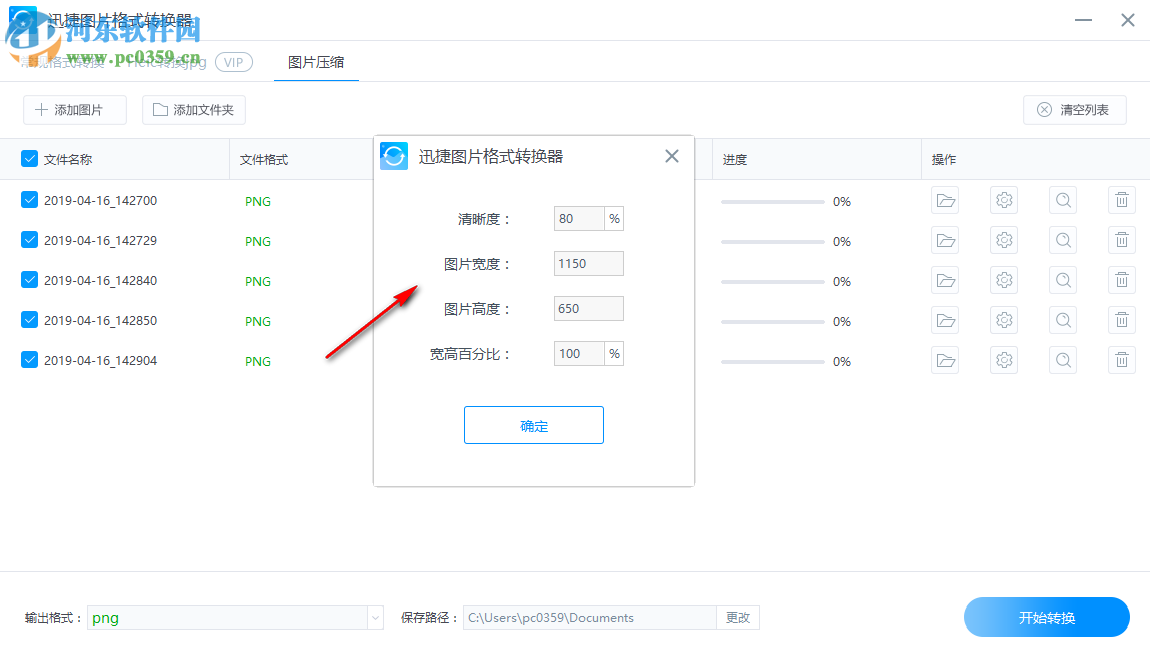Delete 2019-04-16_142840 with the trash icon
Screen dimensions: 1150x650
click(1121, 280)
